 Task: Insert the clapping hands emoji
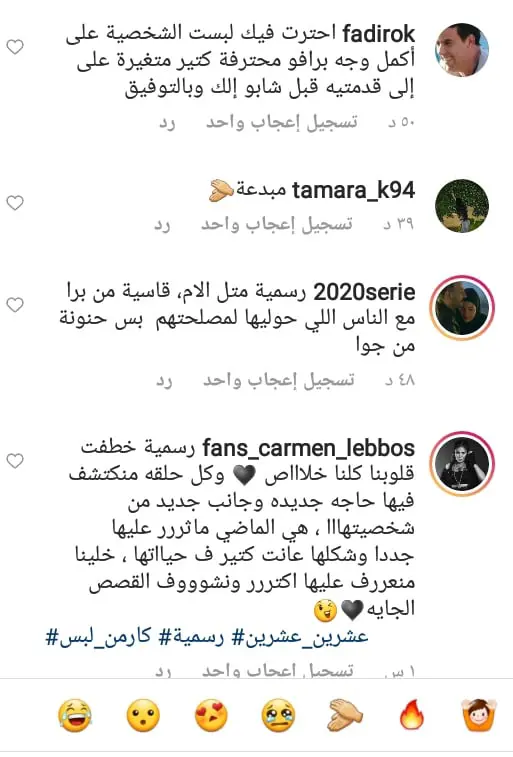coord(345,715)
